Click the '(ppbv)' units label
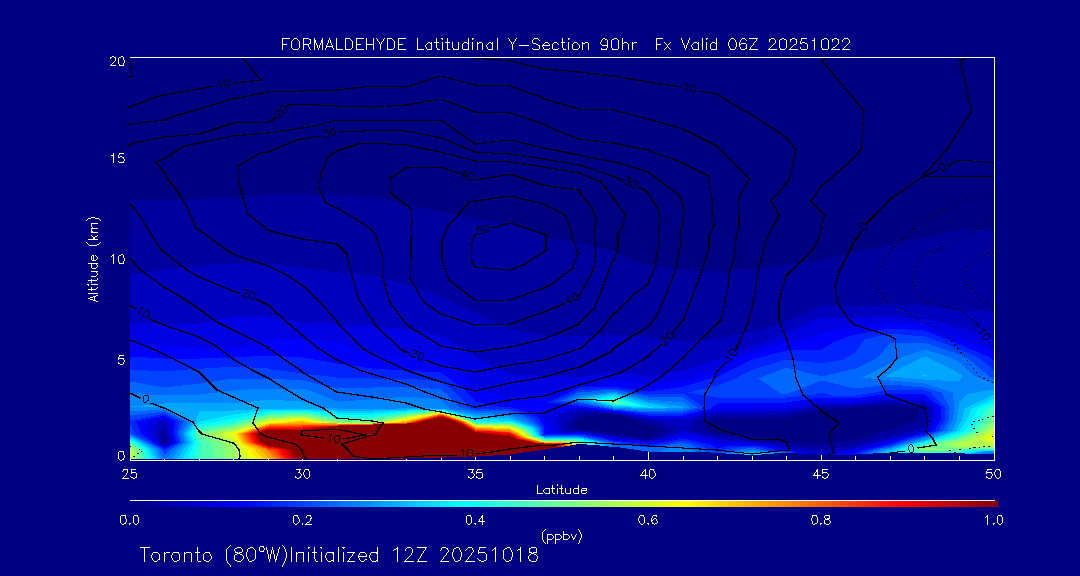Image resolution: width=1080 pixels, height=576 pixels. [x=561, y=536]
